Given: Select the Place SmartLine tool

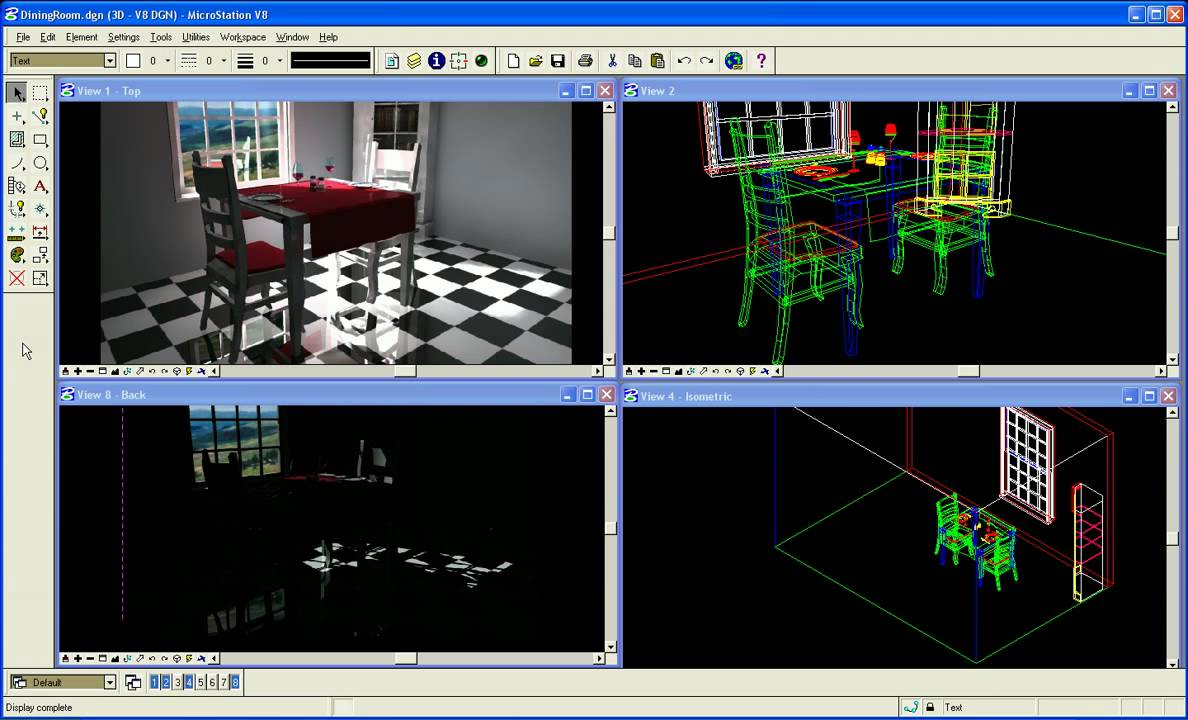Looking at the screenshot, I should [40, 116].
